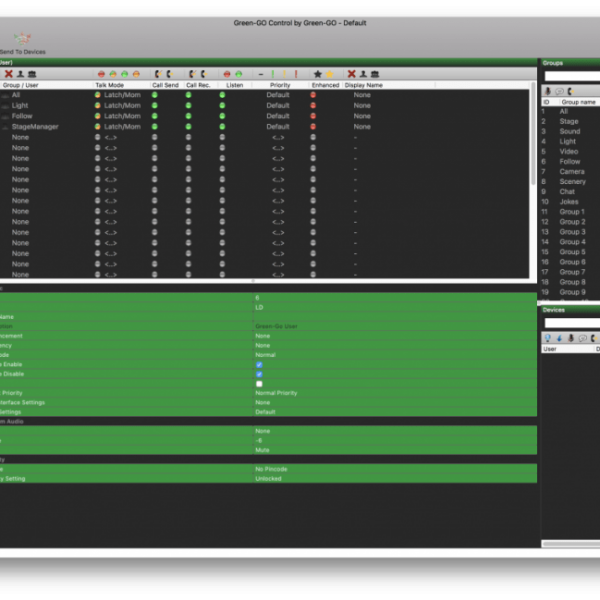The height and width of the screenshot is (600, 600).
Task: Toggle the second blue checked checkbox in properties
Action: tap(259, 374)
